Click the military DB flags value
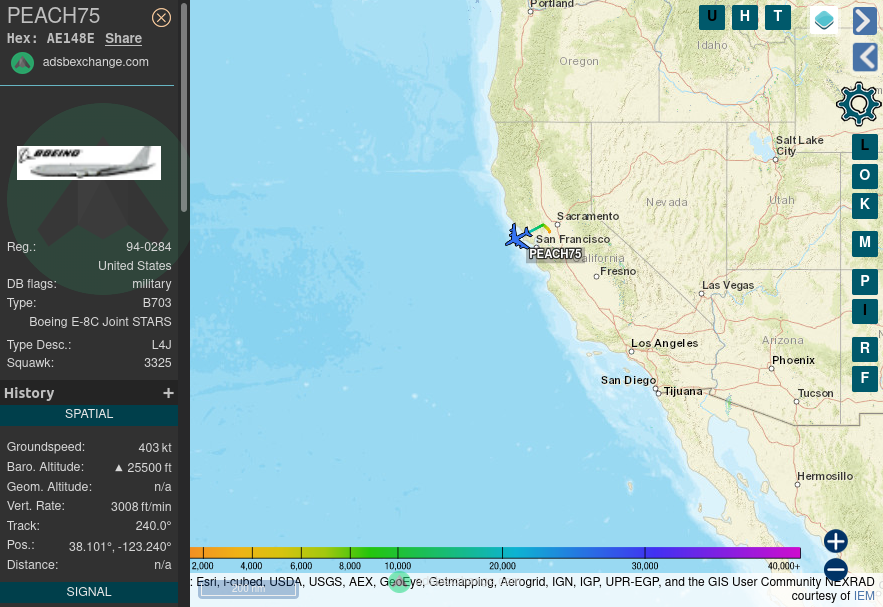883x607 pixels. click(x=151, y=284)
